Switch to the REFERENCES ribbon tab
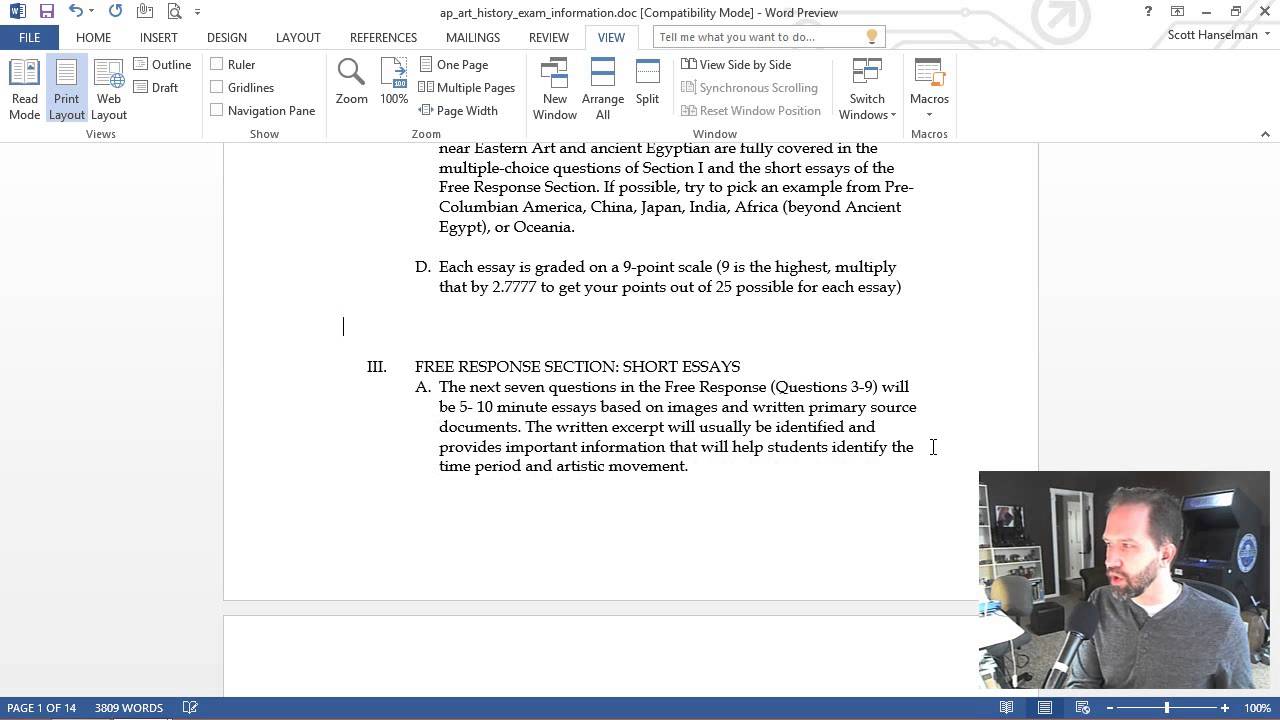1280x720 pixels. (383, 37)
